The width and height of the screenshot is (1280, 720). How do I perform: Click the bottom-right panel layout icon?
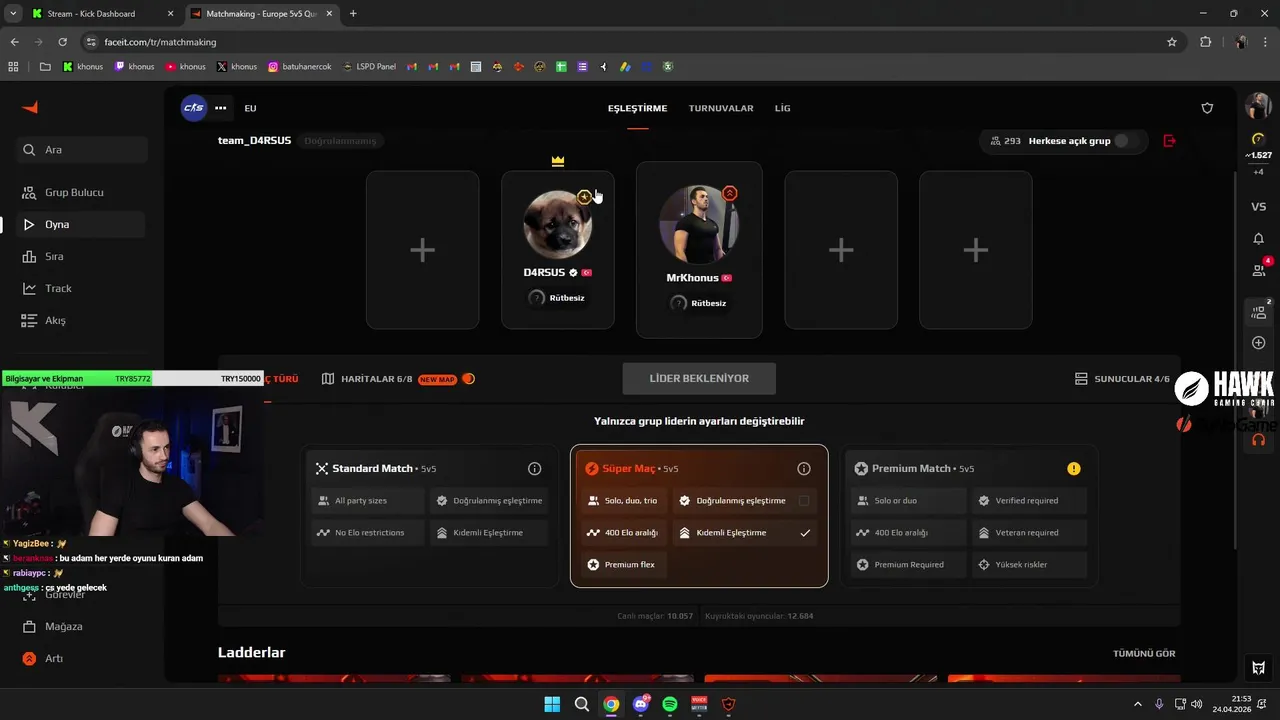[x=1259, y=668]
